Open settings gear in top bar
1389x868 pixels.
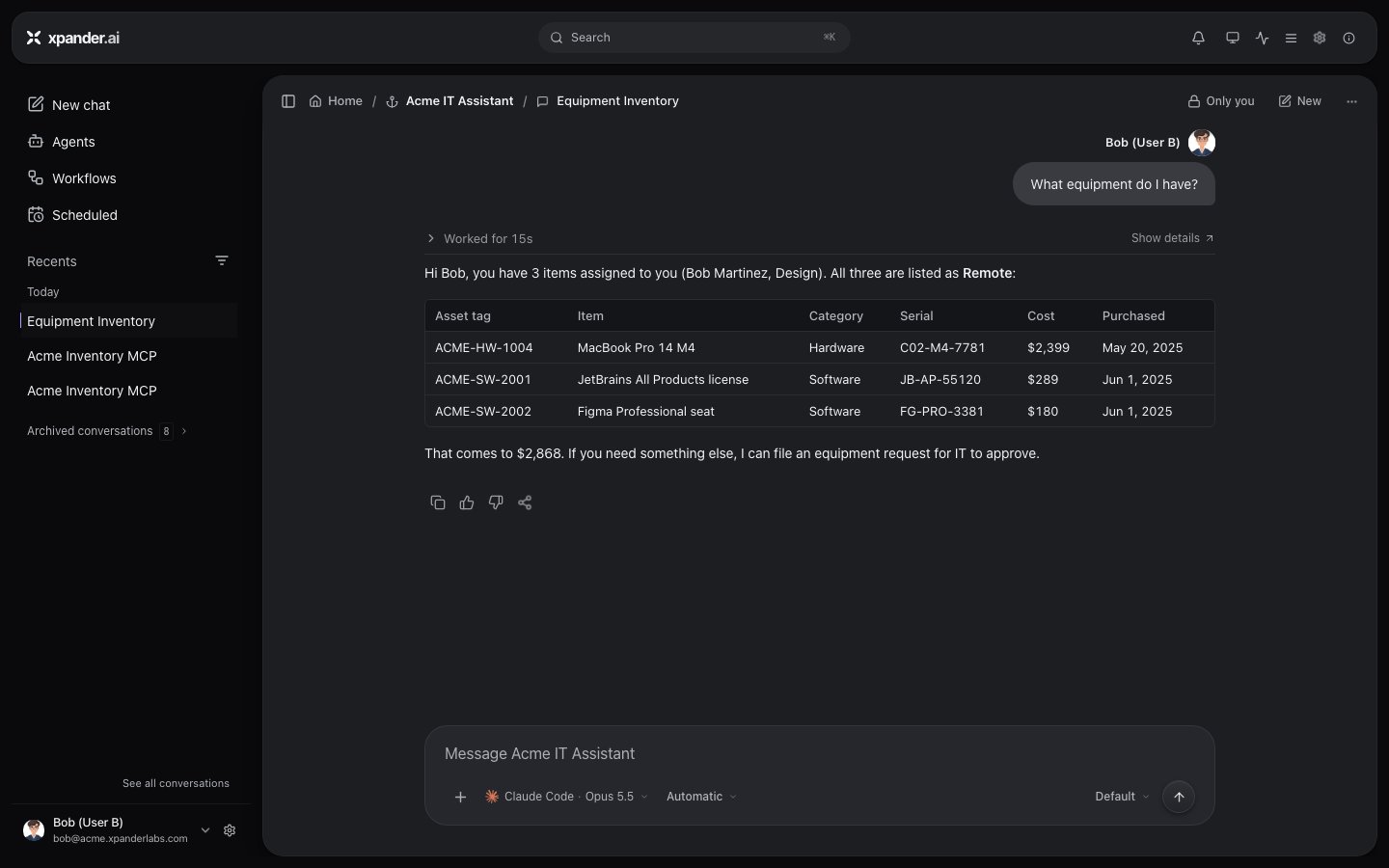[x=1320, y=38]
